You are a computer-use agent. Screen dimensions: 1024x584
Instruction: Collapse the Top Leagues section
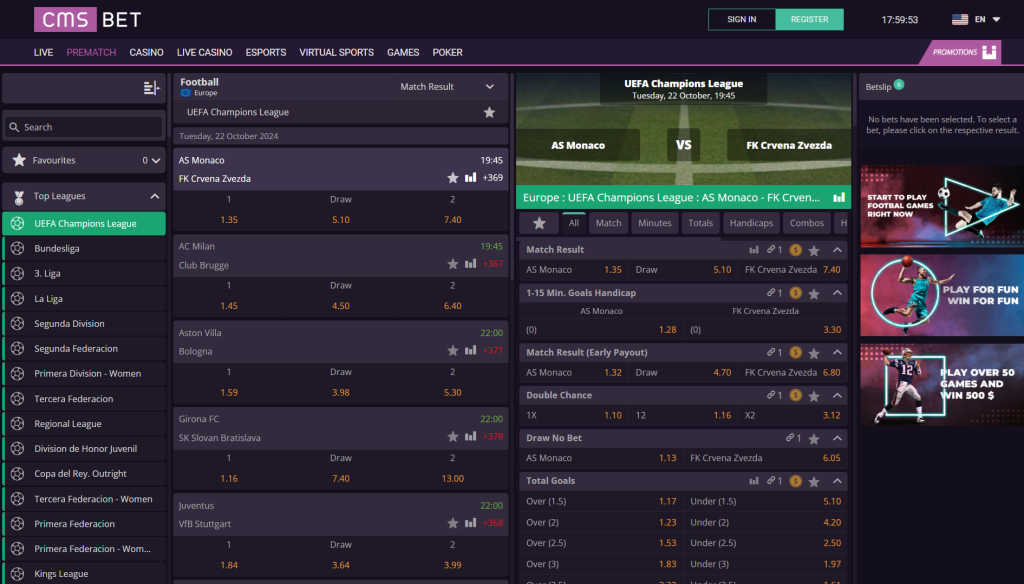[x=155, y=197]
